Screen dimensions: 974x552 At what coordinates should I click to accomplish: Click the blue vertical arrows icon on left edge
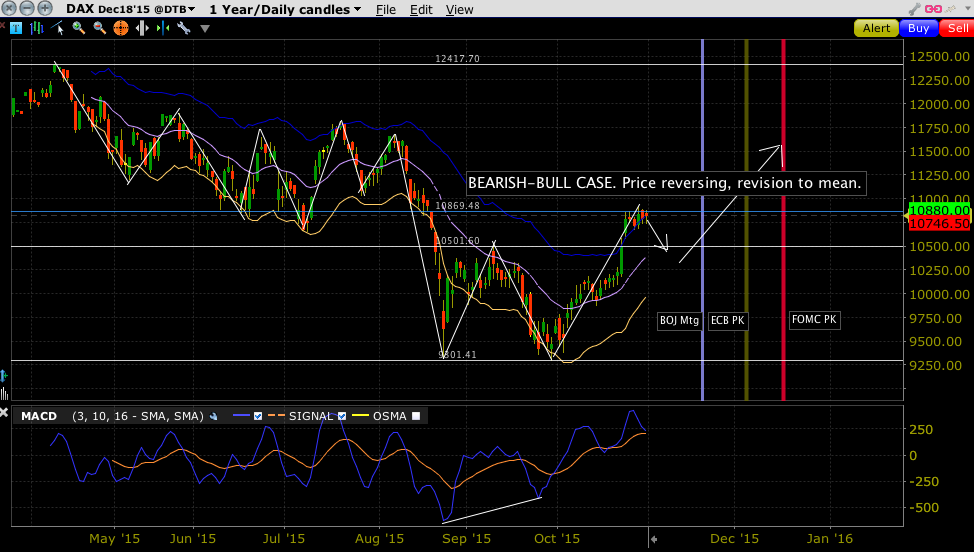[x=4, y=376]
